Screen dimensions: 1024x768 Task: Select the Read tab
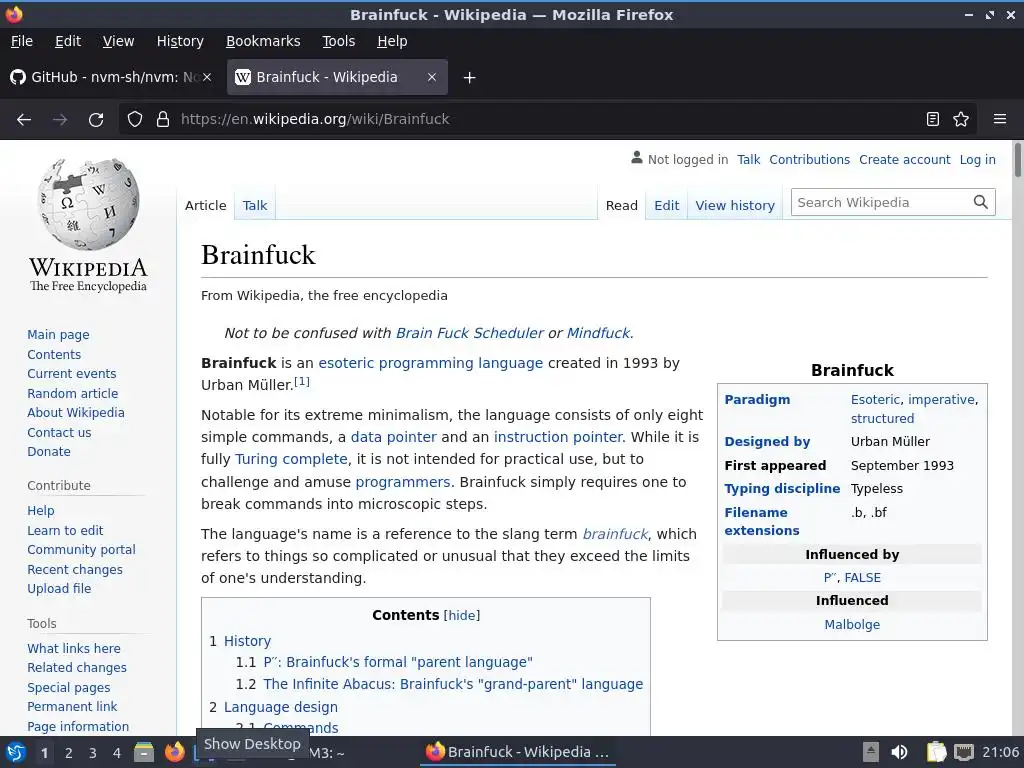tap(622, 206)
